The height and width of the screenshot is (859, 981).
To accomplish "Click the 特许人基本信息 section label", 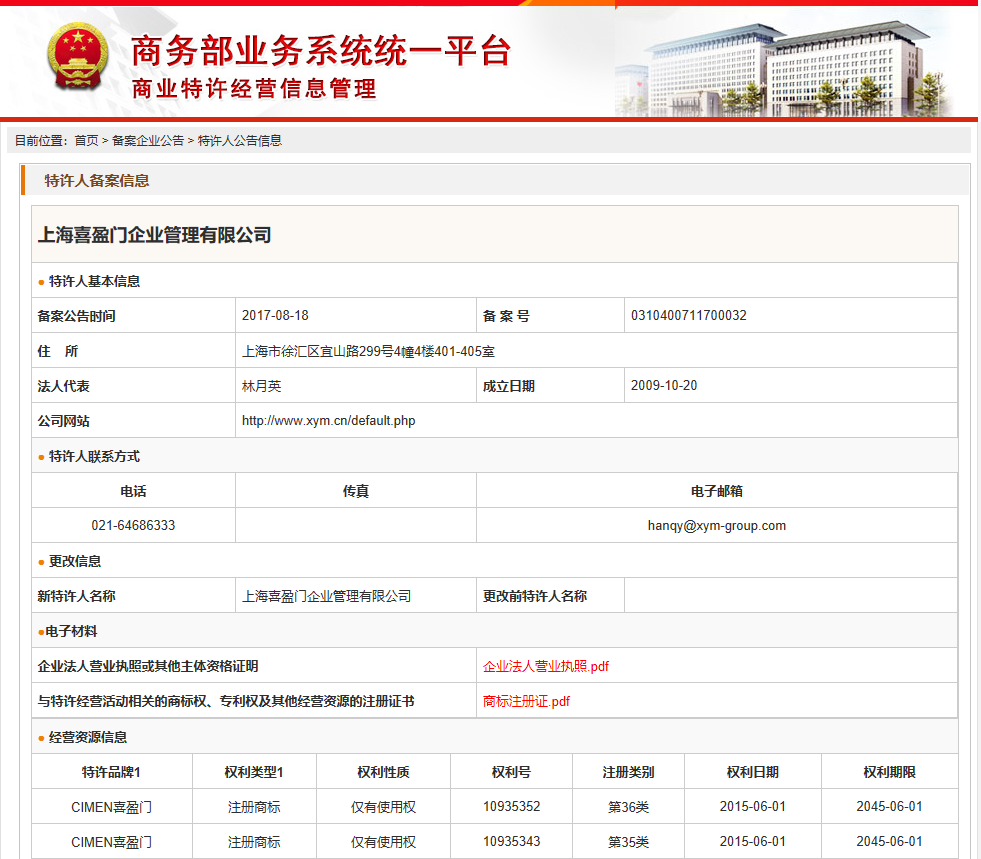I will [94, 282].
